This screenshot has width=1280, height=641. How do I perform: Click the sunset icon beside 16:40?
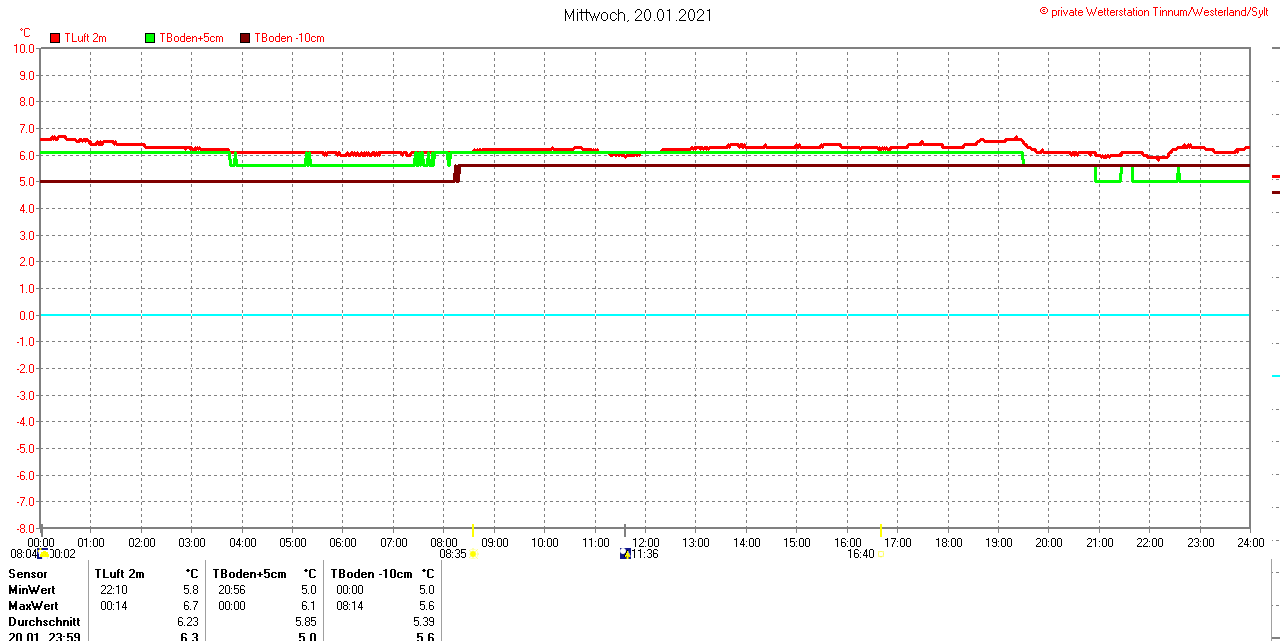[x=880, y=554]
